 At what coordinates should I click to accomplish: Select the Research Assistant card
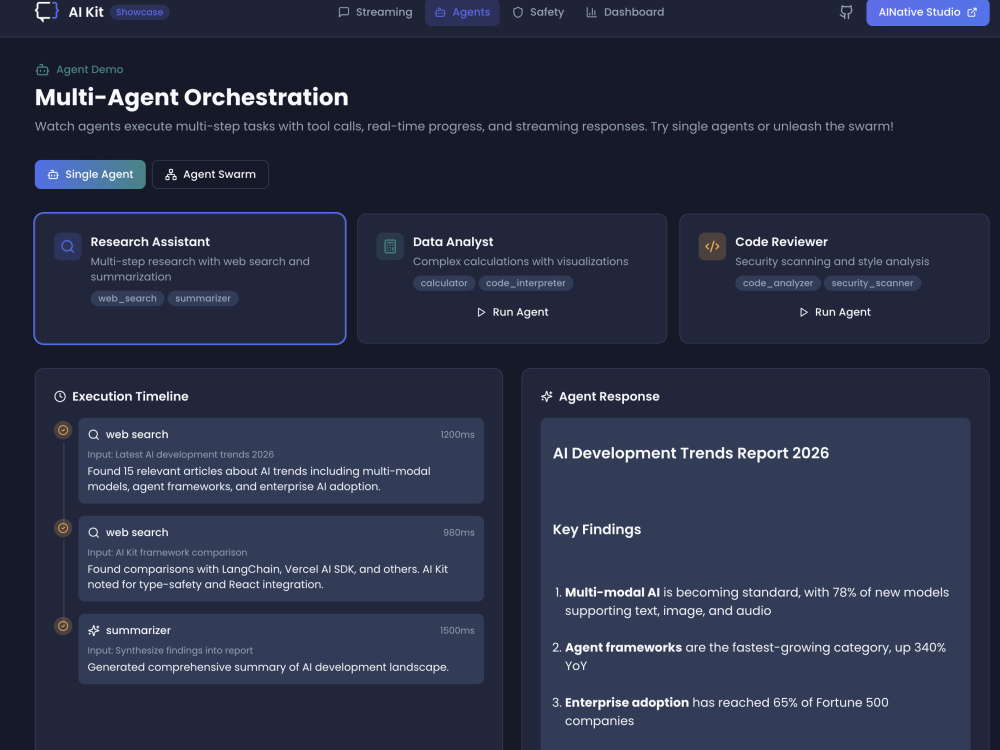(x=190, y=279)
